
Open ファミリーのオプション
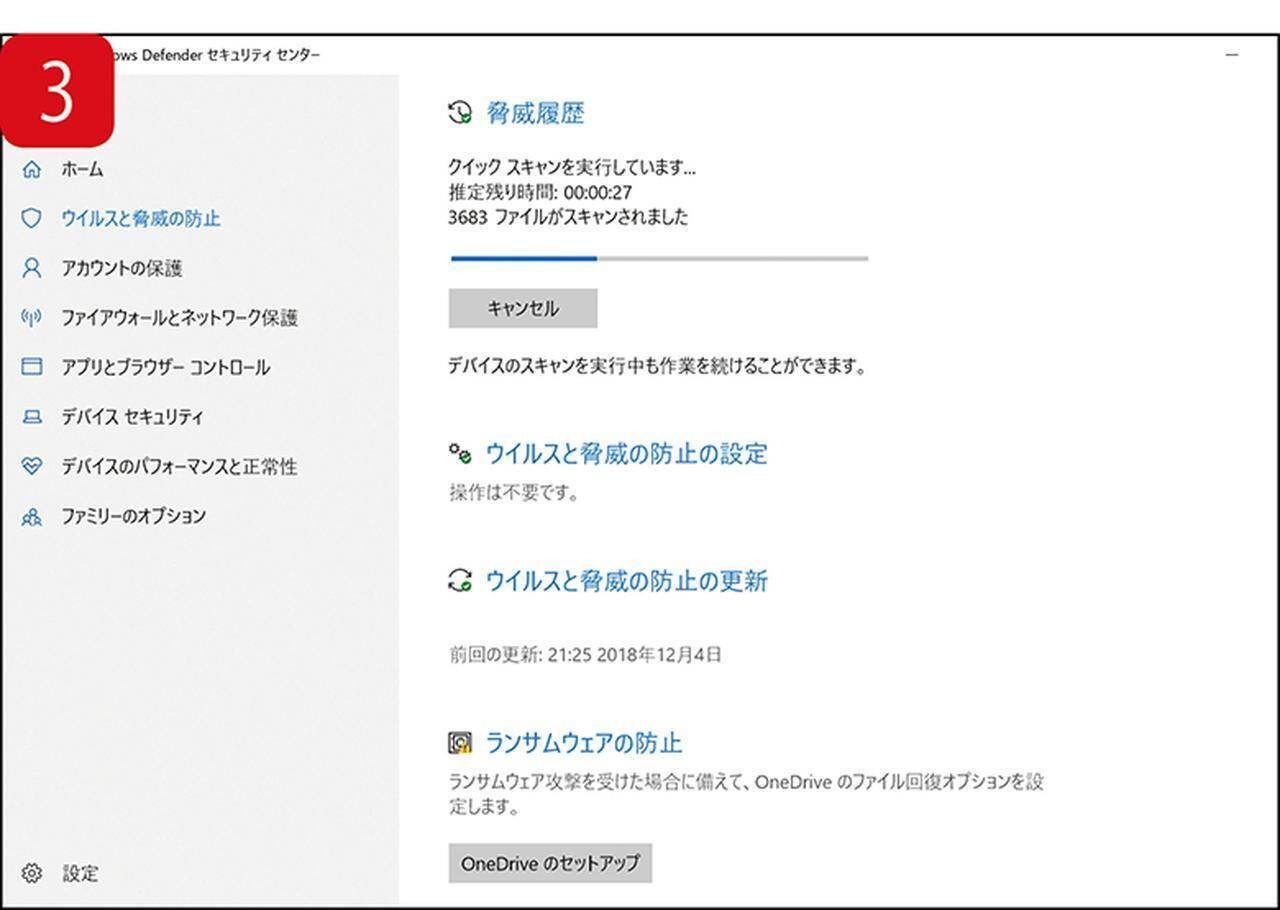click(134, 516)
